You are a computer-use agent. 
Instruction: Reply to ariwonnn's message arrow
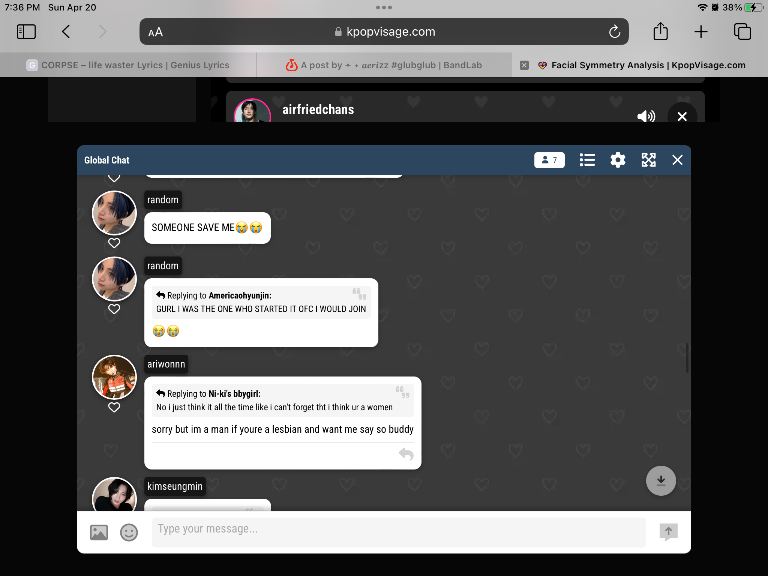tap(406, 454)
